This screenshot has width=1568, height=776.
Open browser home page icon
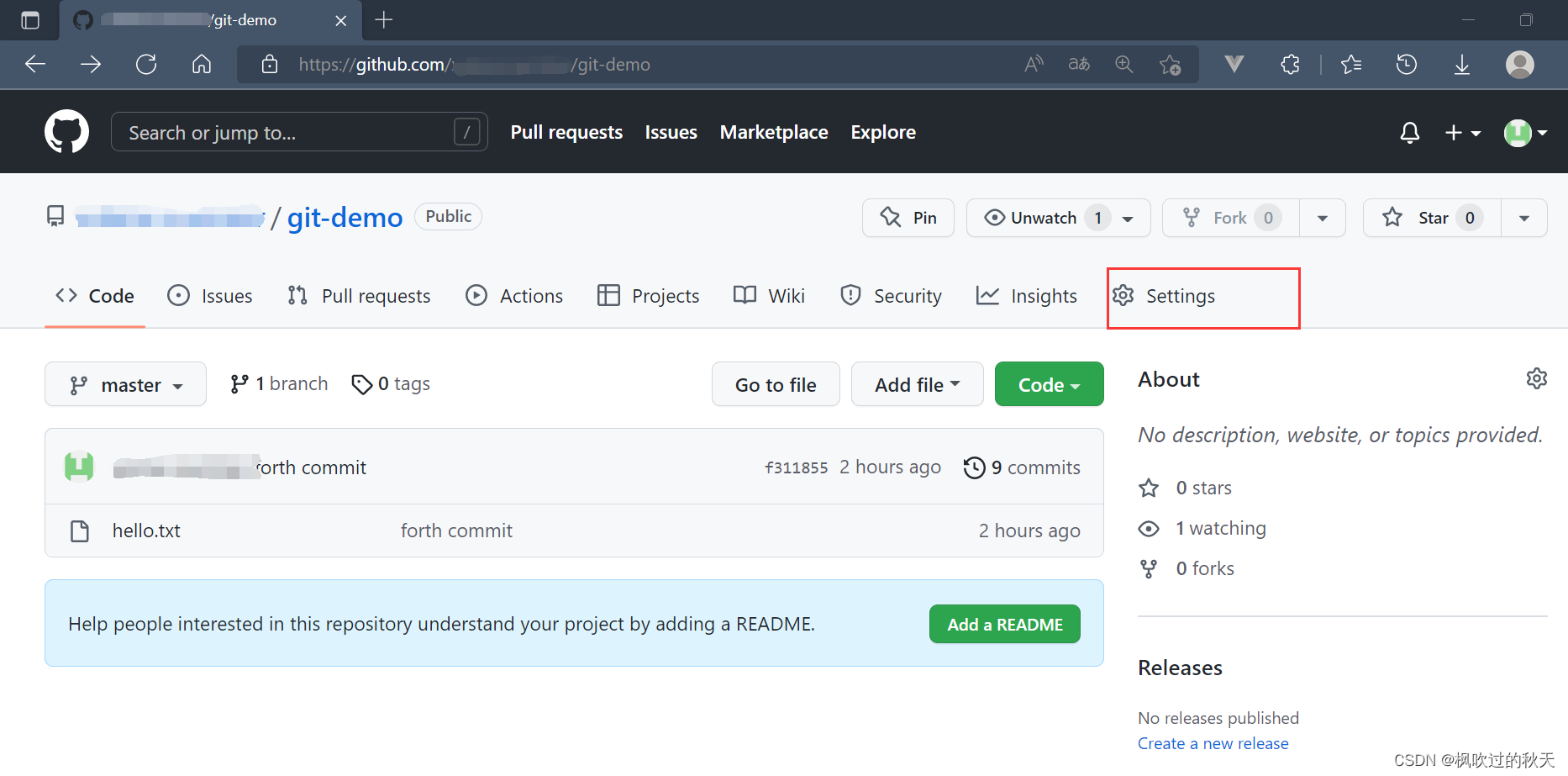coord(202,64)
